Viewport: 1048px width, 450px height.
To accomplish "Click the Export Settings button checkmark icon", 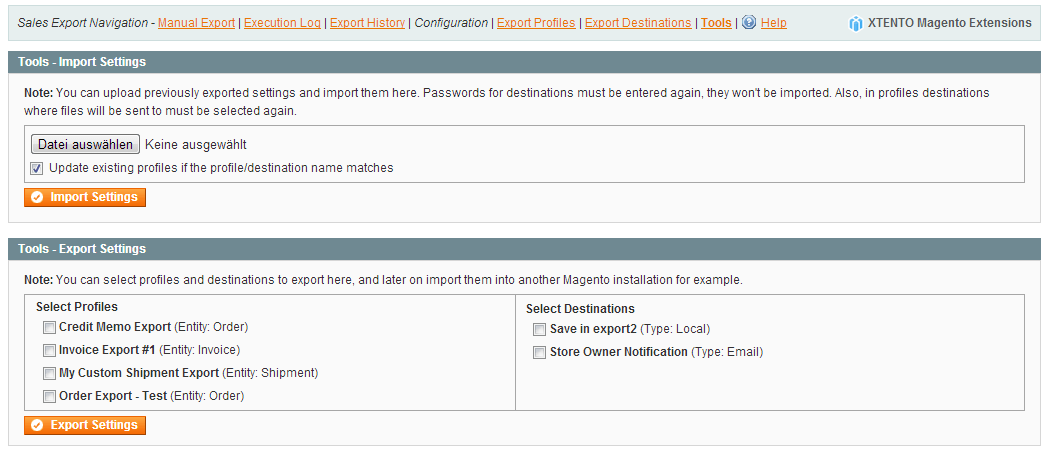I will click(x=37, y=426).
